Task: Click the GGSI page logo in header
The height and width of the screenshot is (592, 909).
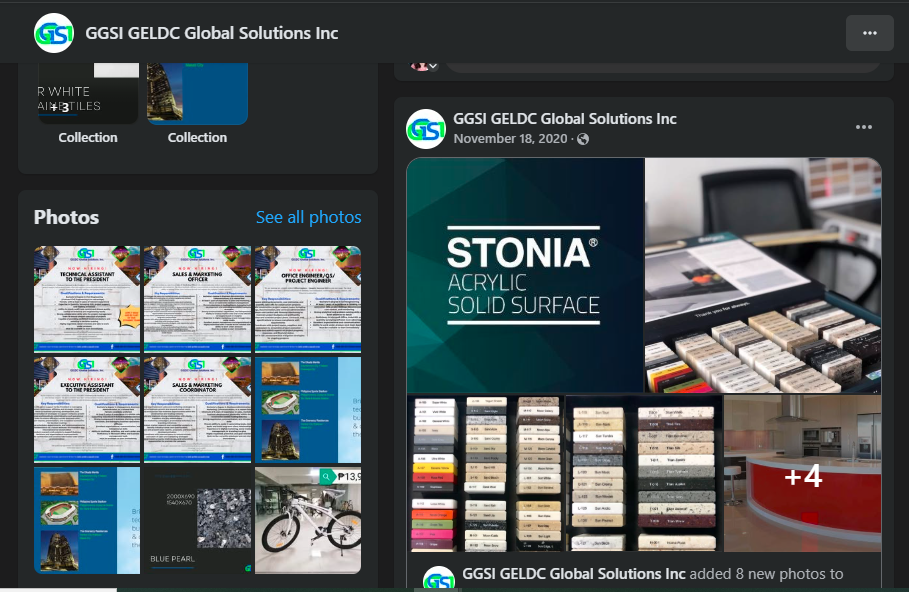Action: pos(54,33)
